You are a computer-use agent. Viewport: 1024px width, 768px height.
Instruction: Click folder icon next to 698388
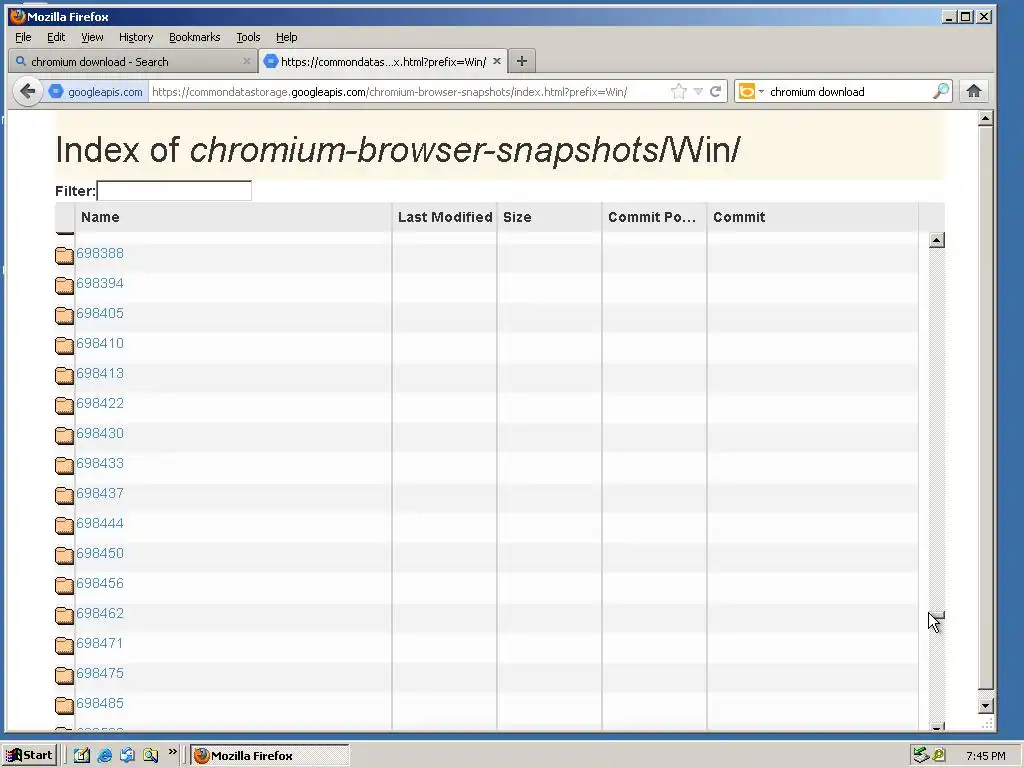(x=64, y=255)
